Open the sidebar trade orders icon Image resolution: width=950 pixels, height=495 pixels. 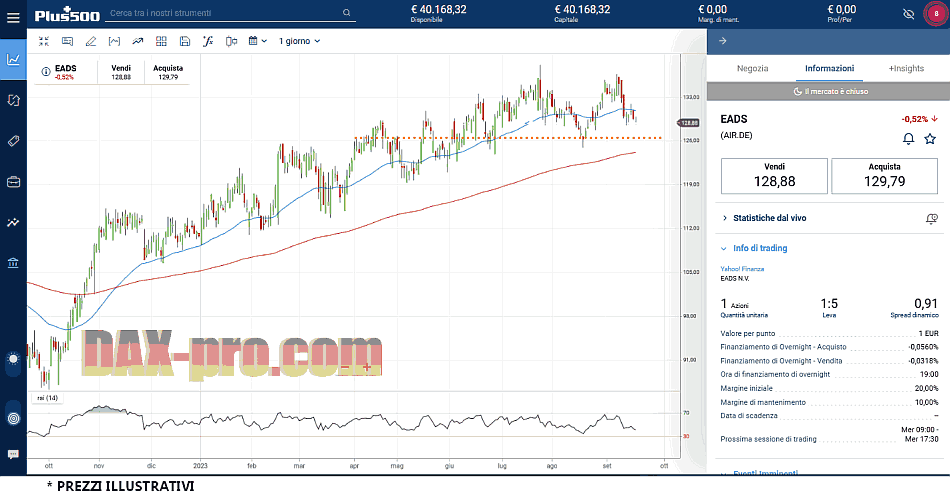click(x=13, y=101)
